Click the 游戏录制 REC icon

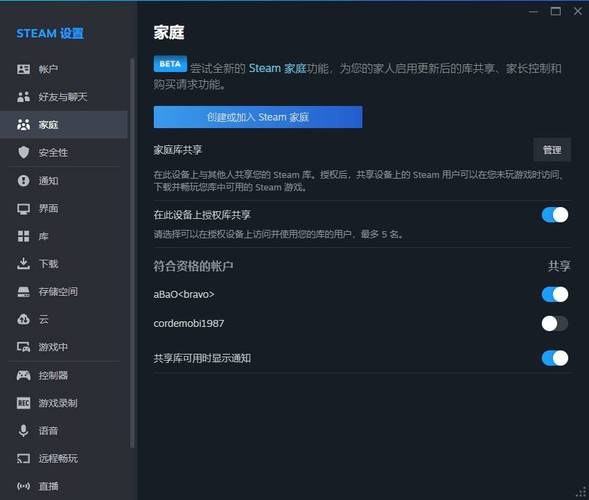pos(23,403)
